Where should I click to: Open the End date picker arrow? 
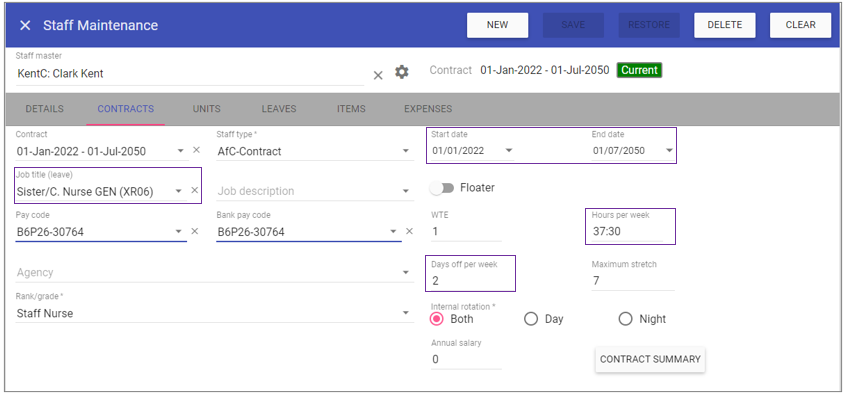click(x=669, y=151)
